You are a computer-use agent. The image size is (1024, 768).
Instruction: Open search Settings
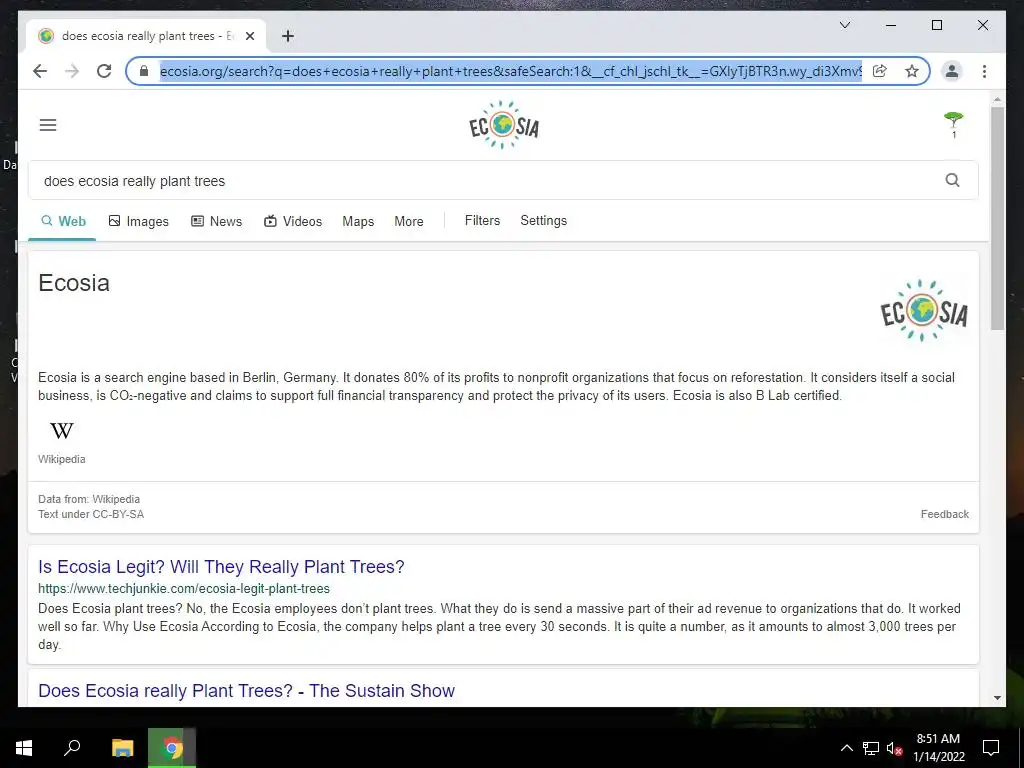coord(543,221)
